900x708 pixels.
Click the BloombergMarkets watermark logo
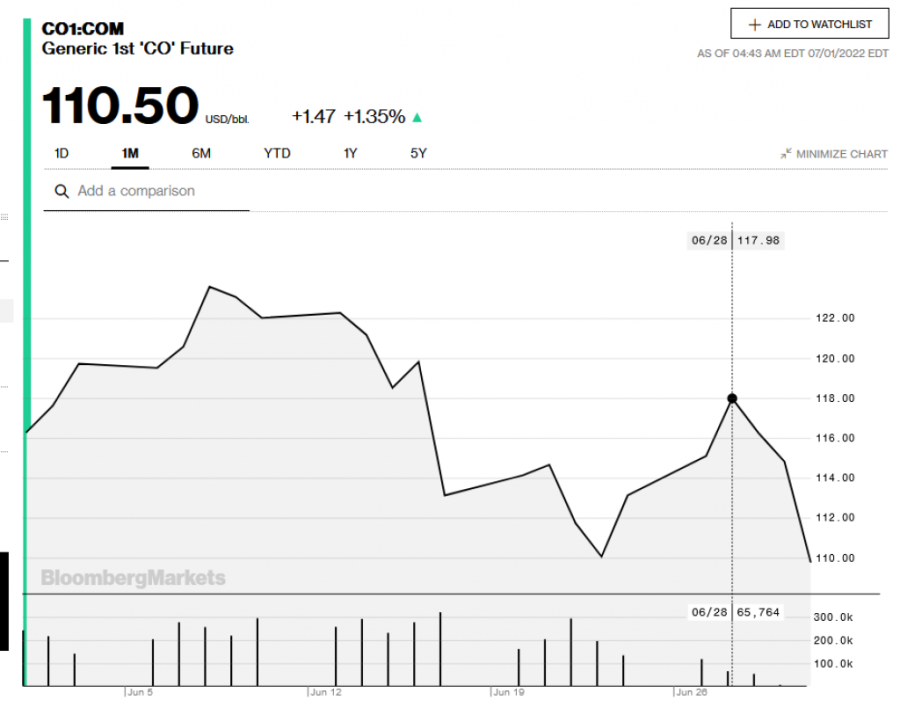[133, 578]
